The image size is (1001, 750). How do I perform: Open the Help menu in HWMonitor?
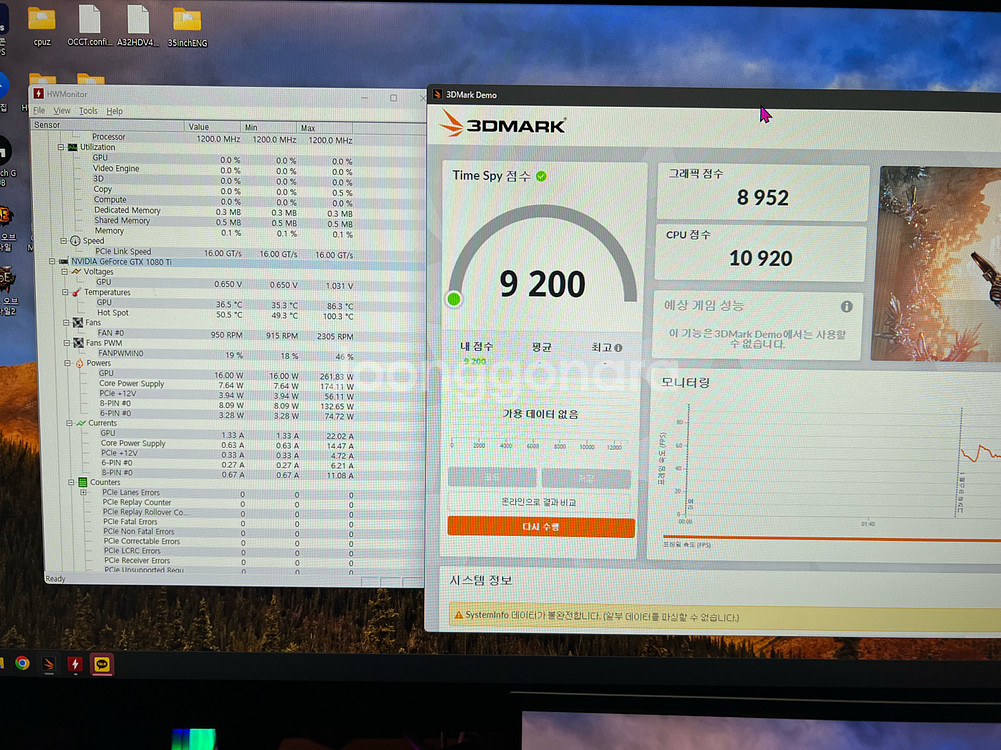click(114, 111)
